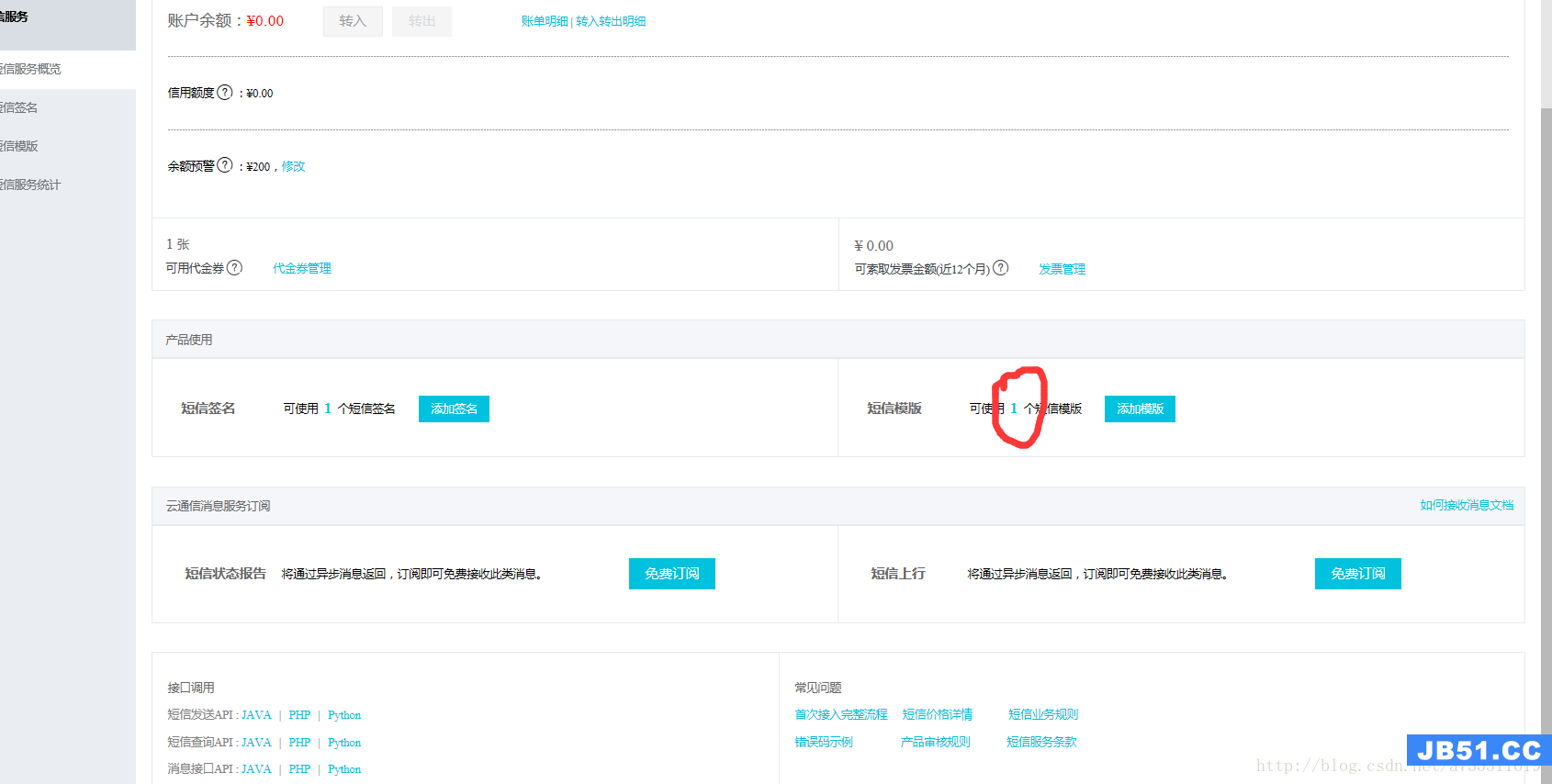The height and width of the screenshot is (784, 1552).
Task: Open the 账单明细 link
Action: (545, 21)
